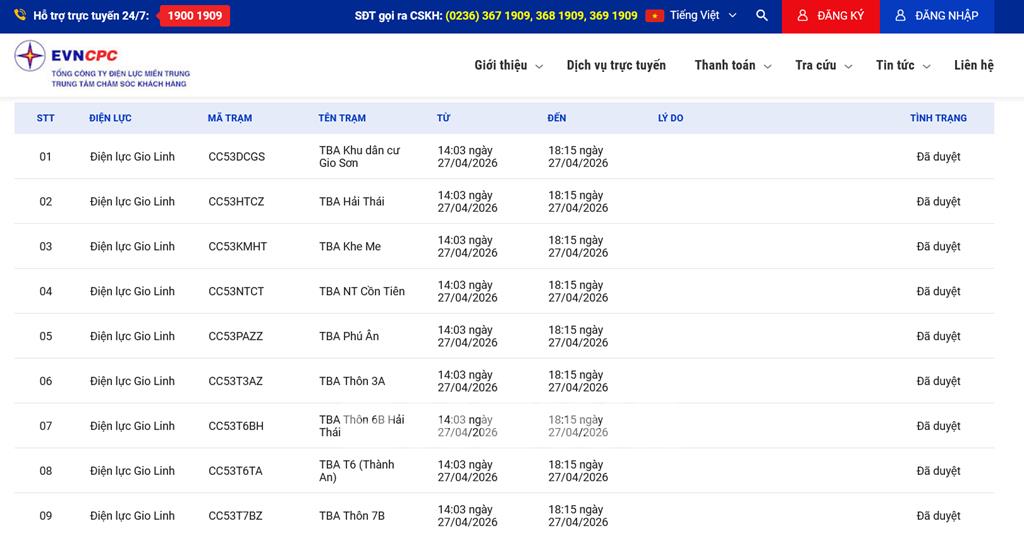Click the ĐĂNG KÝ register button
Image resolution: width=1024 pixels, height=533 pixels.
click(830, 16)
